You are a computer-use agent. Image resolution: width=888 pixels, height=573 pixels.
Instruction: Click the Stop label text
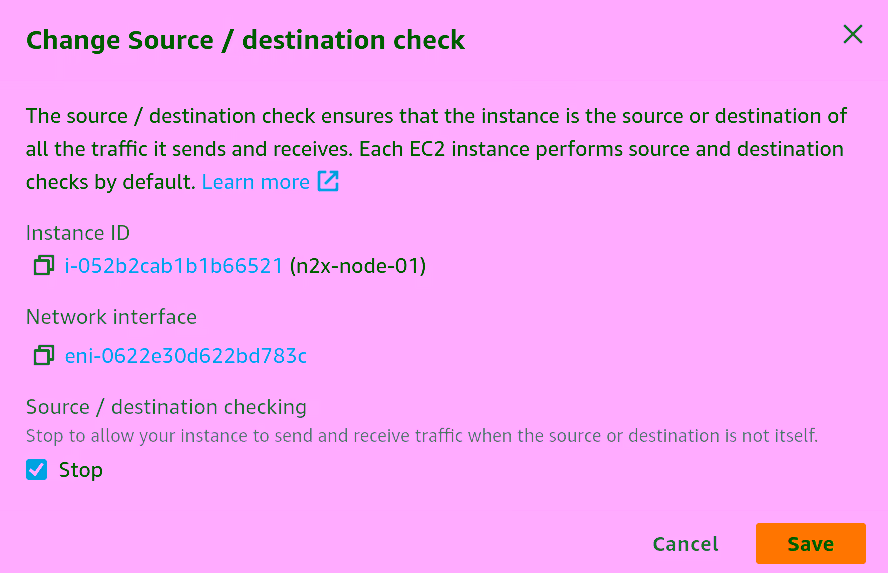[81, 470]
